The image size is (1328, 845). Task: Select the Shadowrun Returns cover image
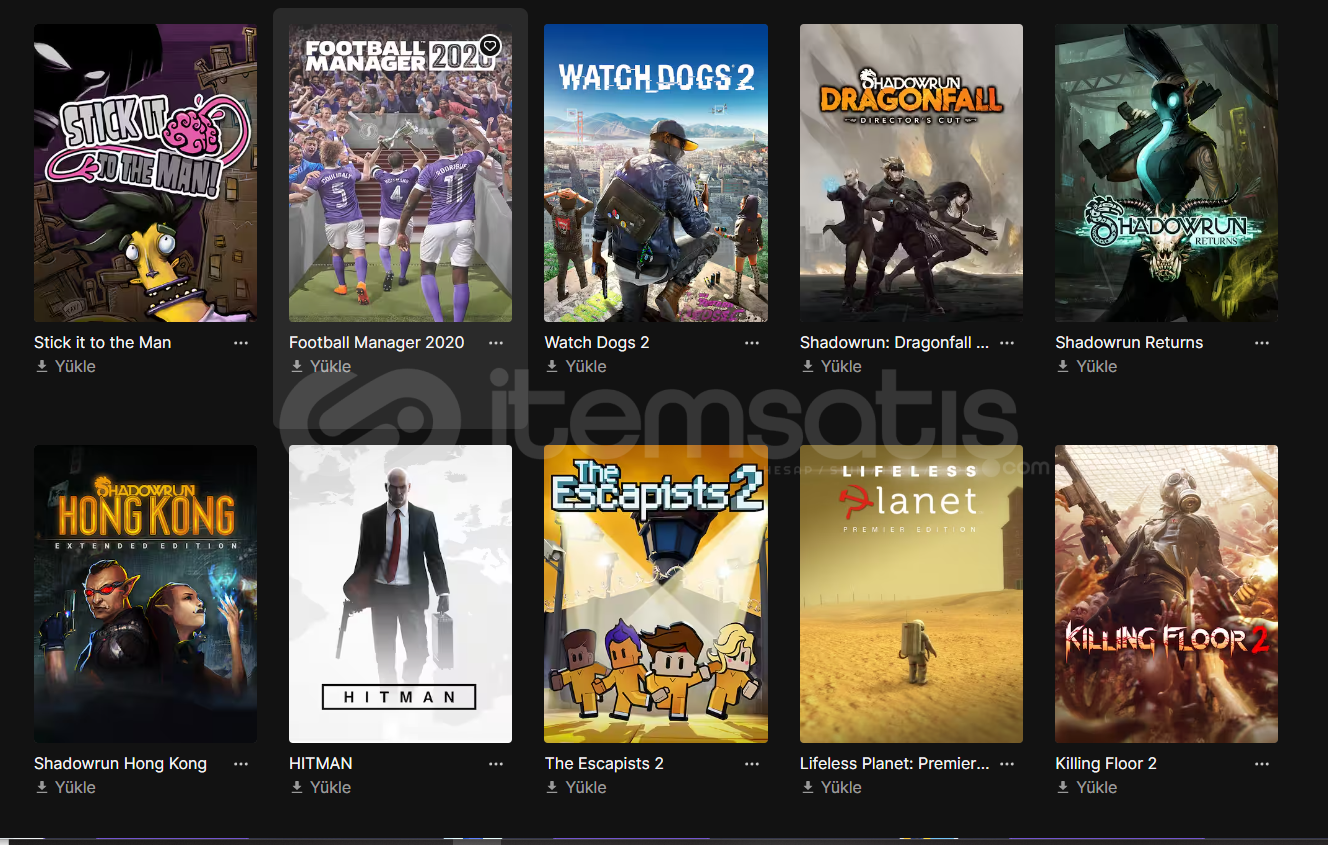[x=1166, y=173]
